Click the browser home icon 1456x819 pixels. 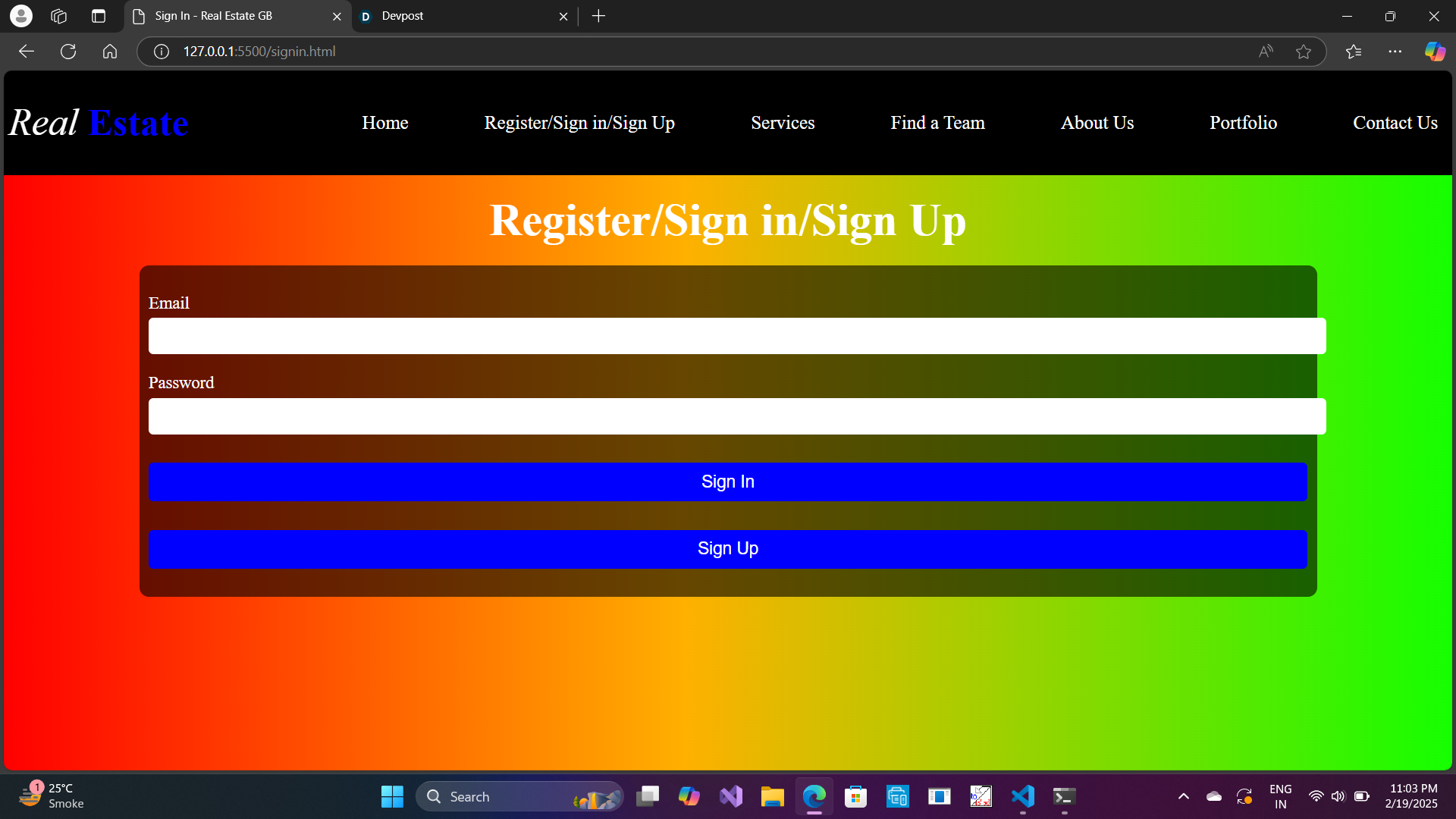coord(110,52)
